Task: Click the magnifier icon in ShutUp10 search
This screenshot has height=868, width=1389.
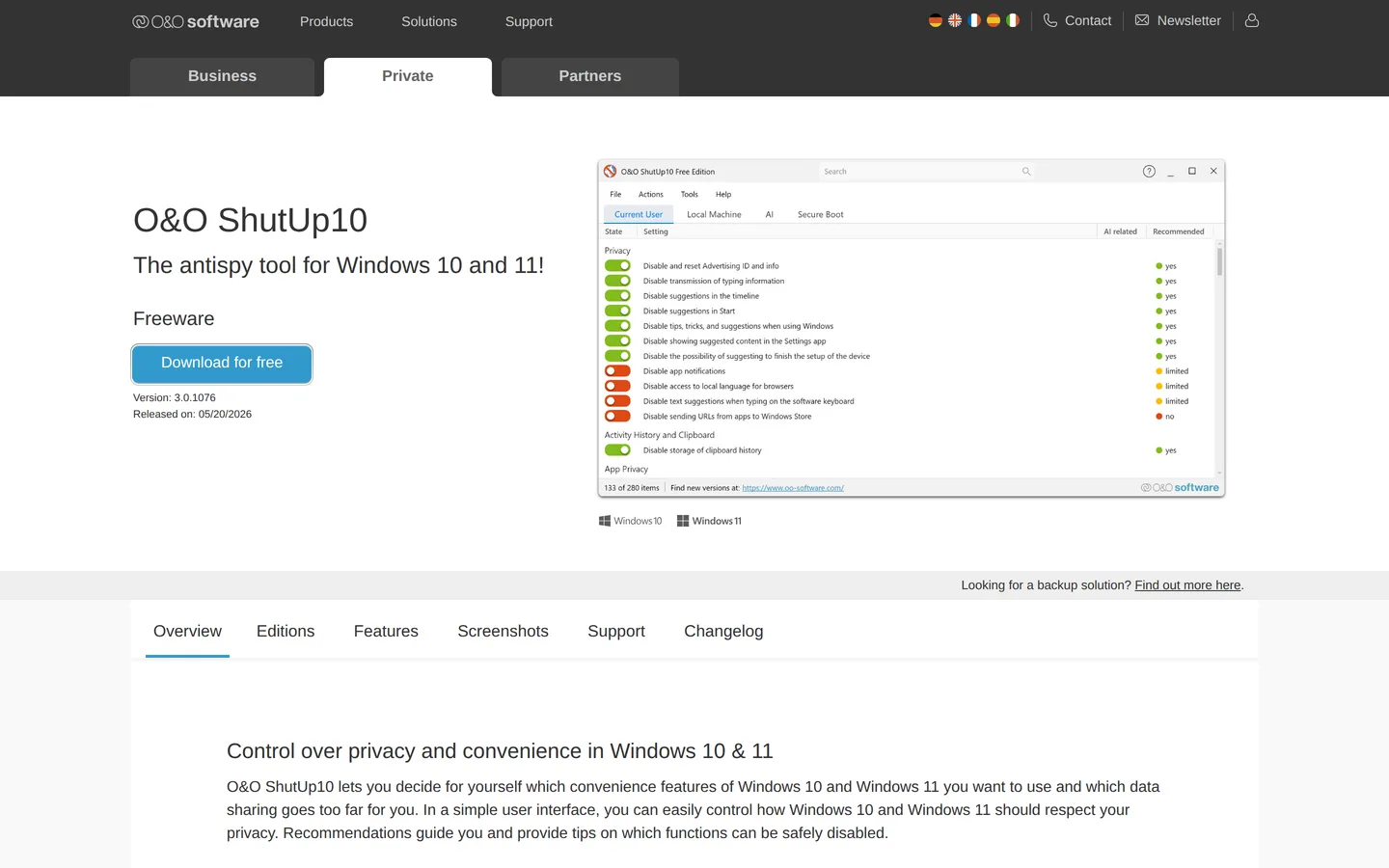Action: 1026,172
